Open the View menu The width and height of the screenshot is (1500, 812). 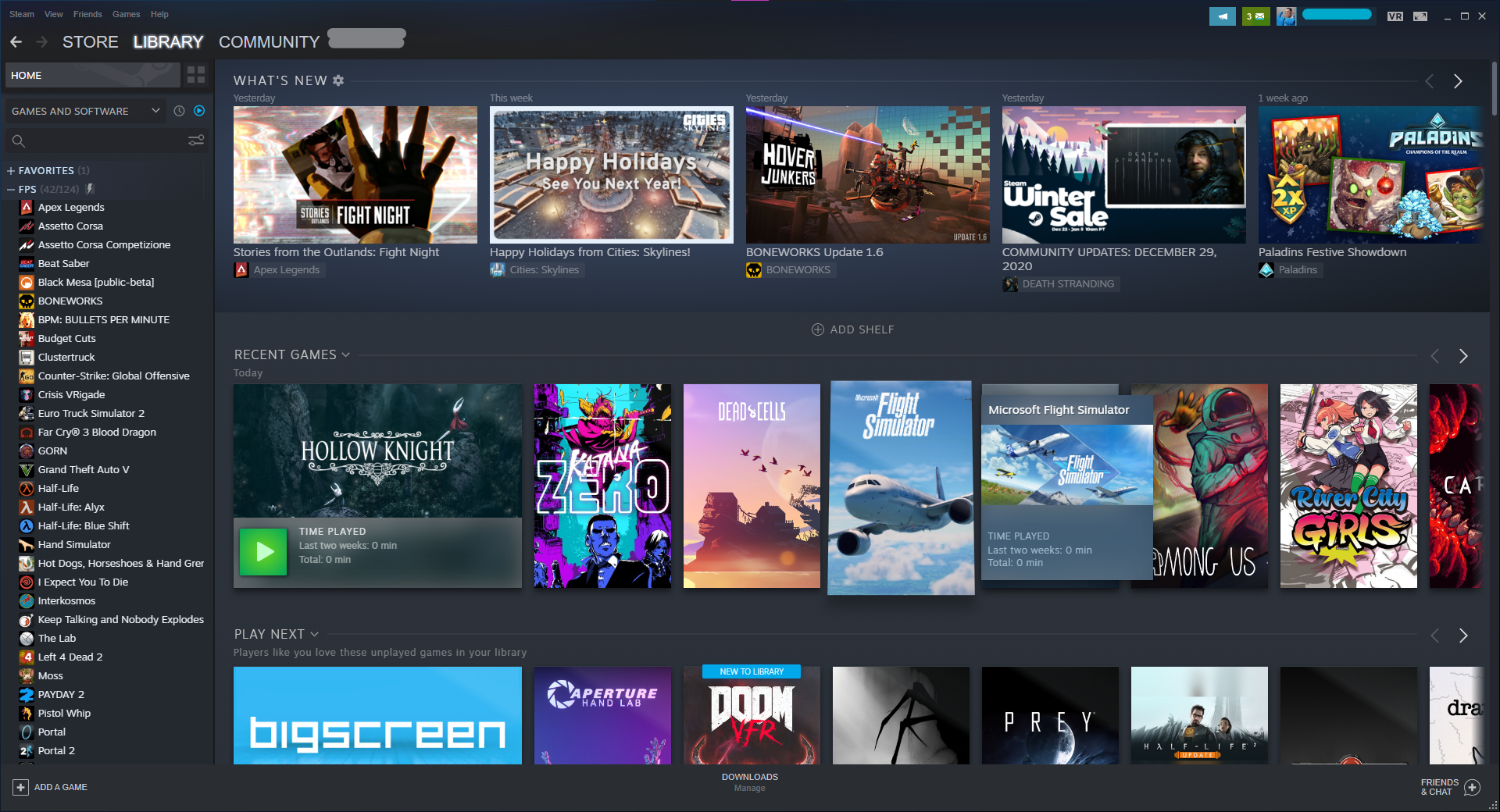pyautogui.click(x=54, y=14)
